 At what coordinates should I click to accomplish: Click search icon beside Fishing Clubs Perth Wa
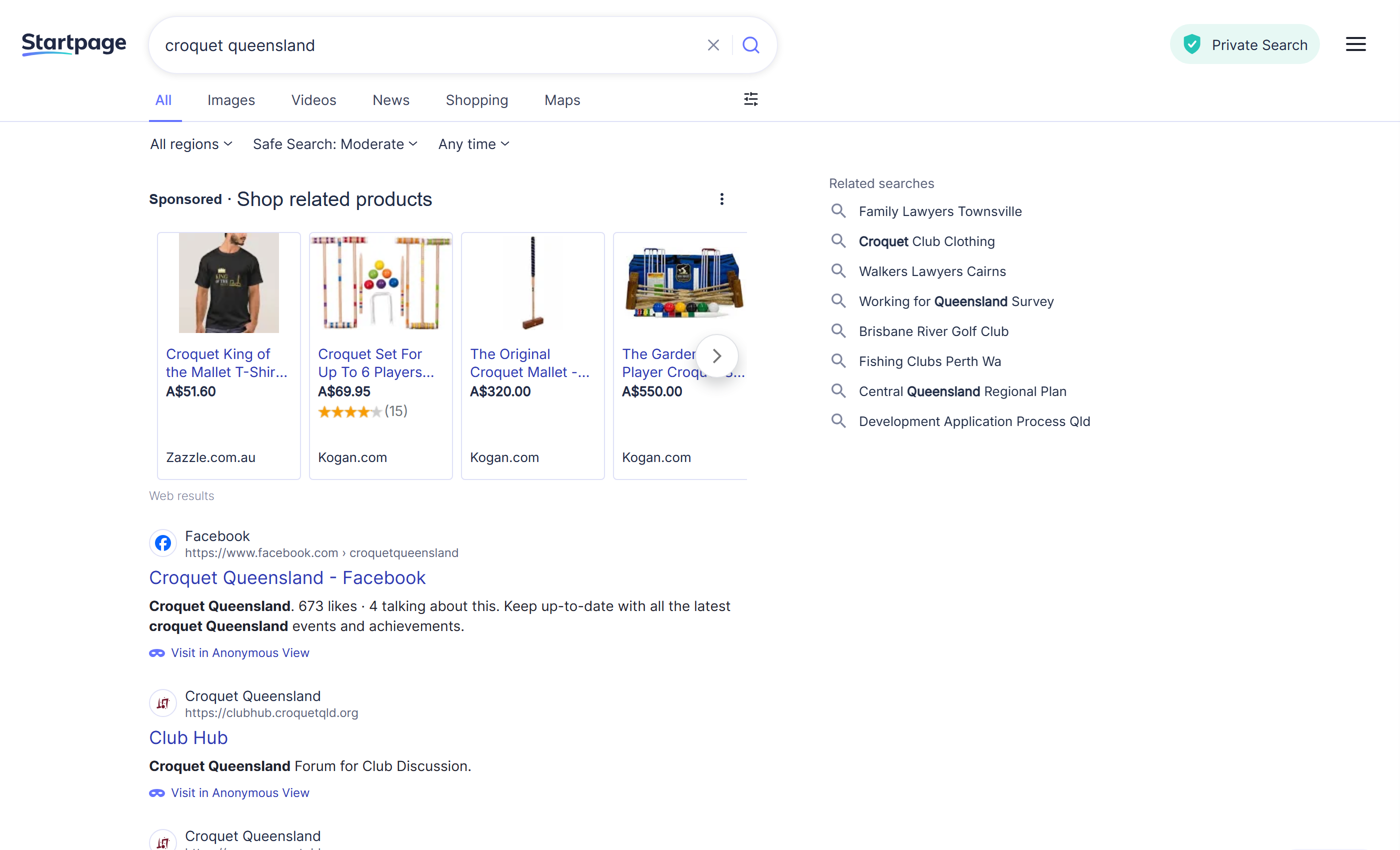point(838,361)
